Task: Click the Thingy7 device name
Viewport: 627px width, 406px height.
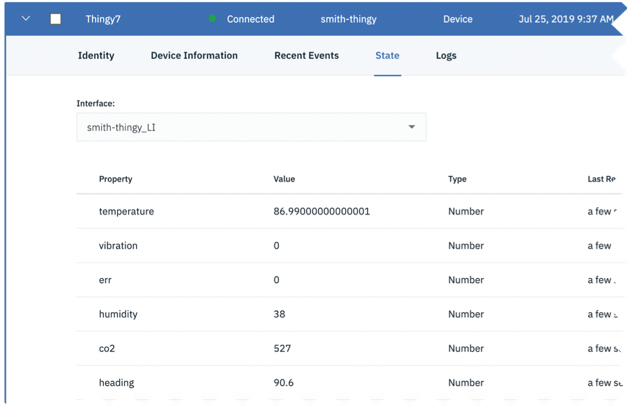Action: [x=103, y=19]
